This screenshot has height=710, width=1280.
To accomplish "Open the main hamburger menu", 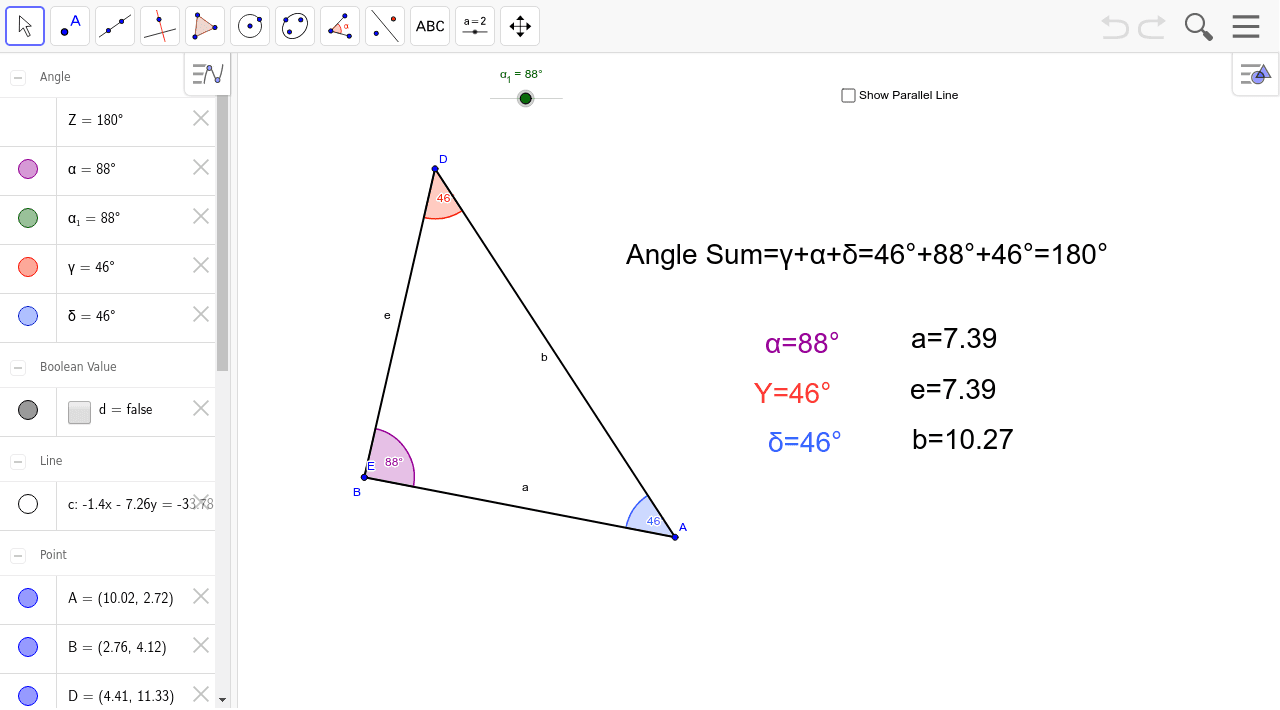I will point(1246,26).
